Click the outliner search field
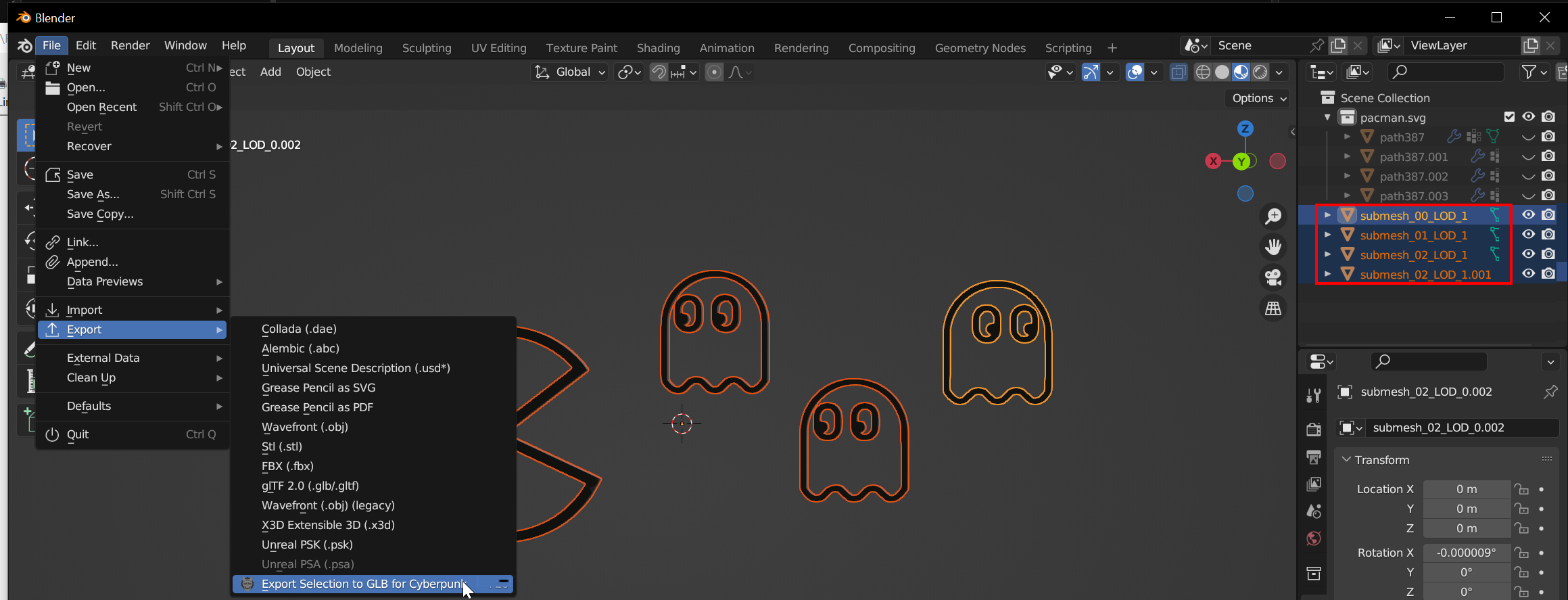 (x=1446, y=72)
